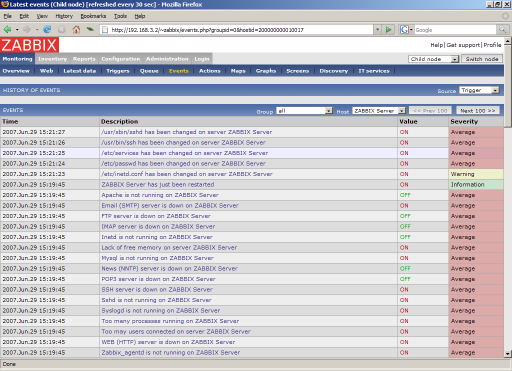Viewport: 512px width, 371px height.
Task: Switch to the Inventory tab
Action: 52,59
